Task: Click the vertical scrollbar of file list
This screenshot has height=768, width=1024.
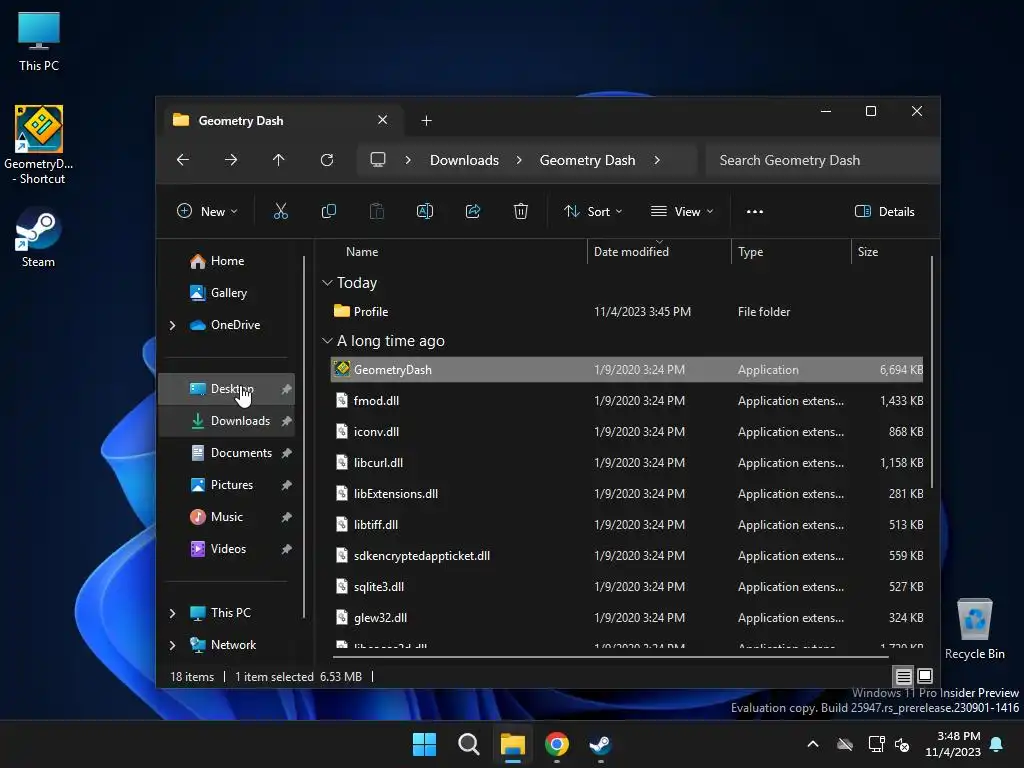Action: [x=931, y=372]
